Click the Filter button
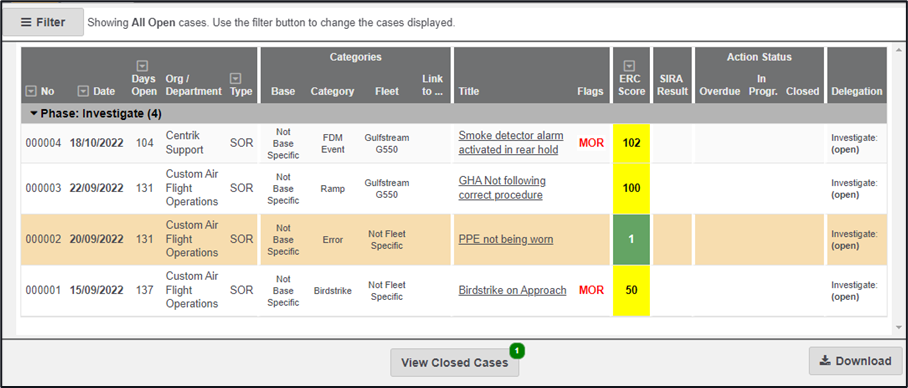 pos(43,23)
